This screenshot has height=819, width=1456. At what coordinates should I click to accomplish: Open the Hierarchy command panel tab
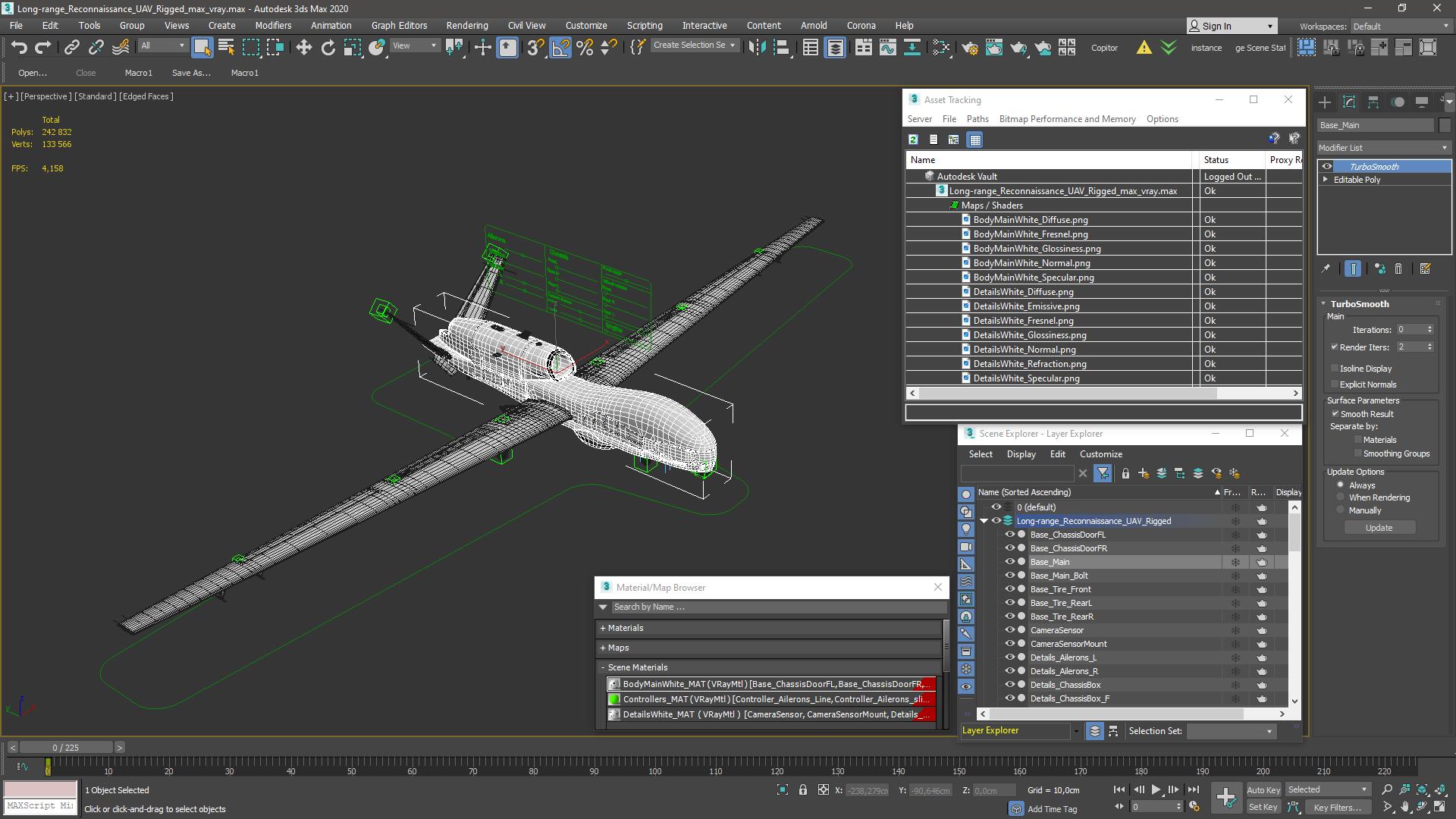[x=1373, y=102]
